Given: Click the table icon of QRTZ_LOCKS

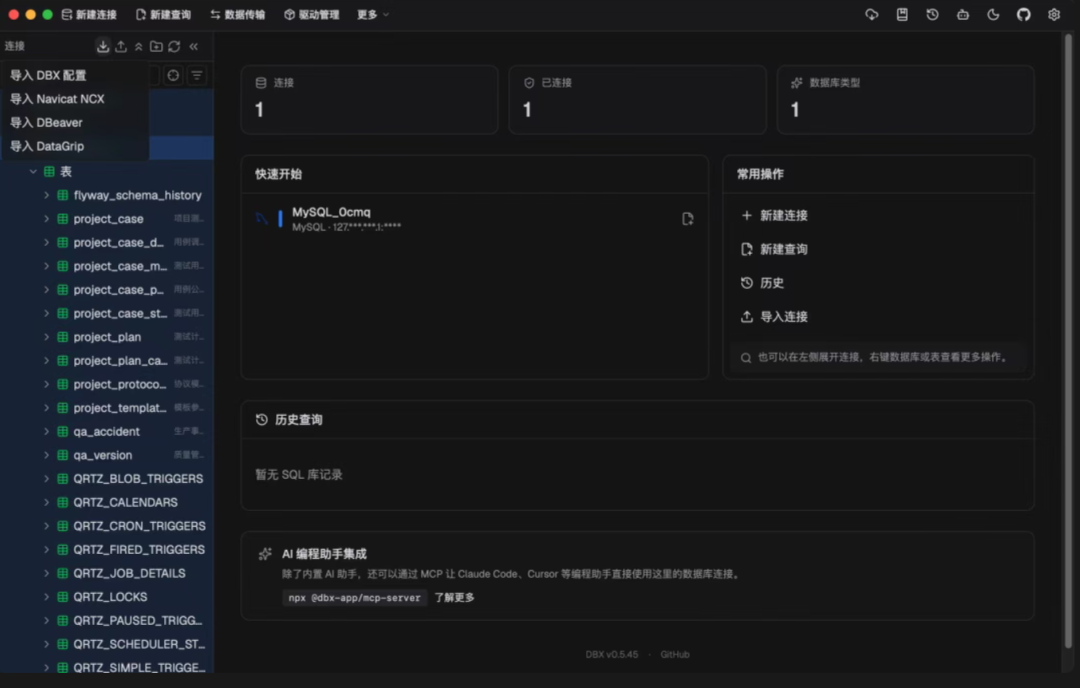Looking at the screenshot, I should [63, 597].
